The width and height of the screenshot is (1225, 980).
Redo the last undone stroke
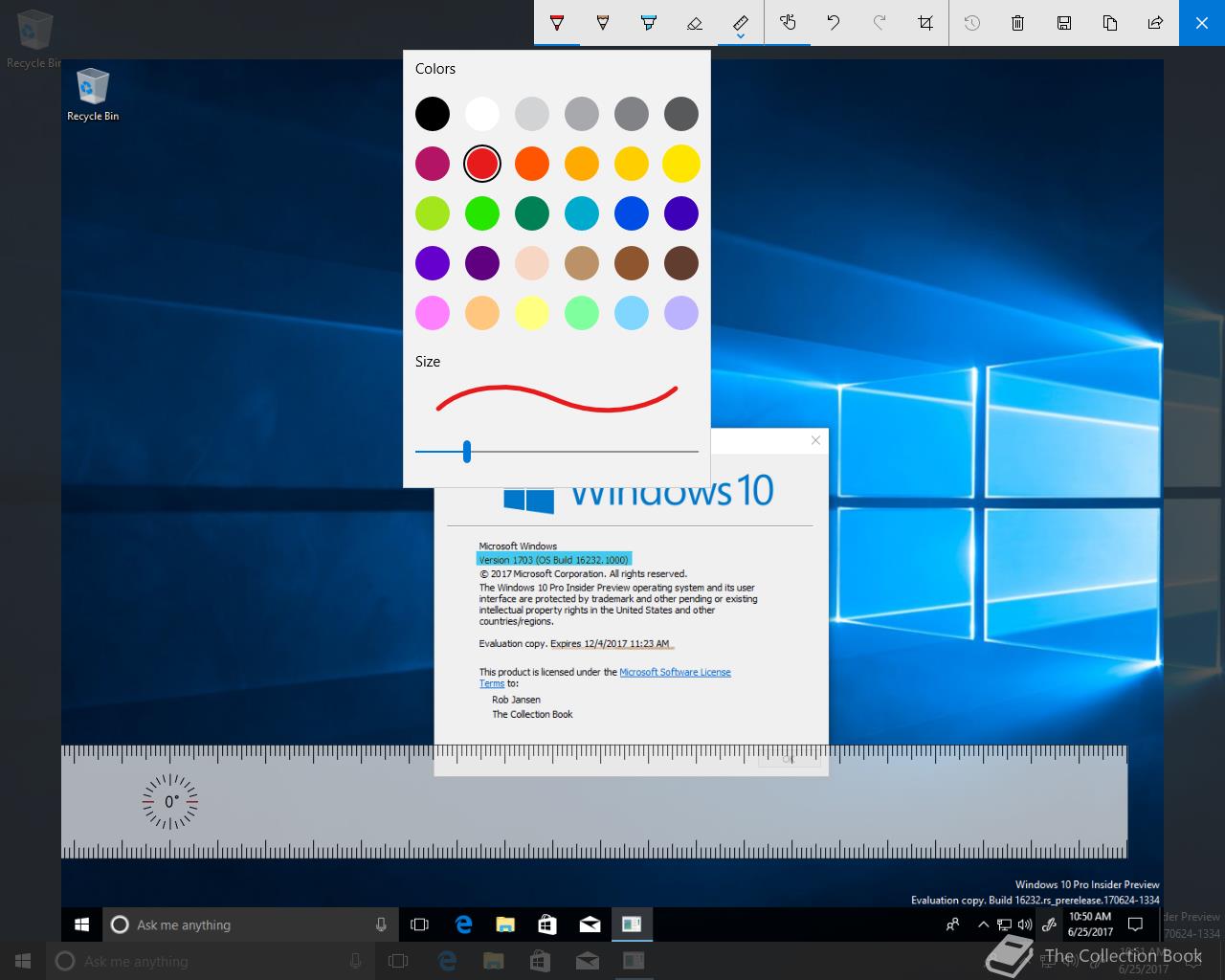880,23
